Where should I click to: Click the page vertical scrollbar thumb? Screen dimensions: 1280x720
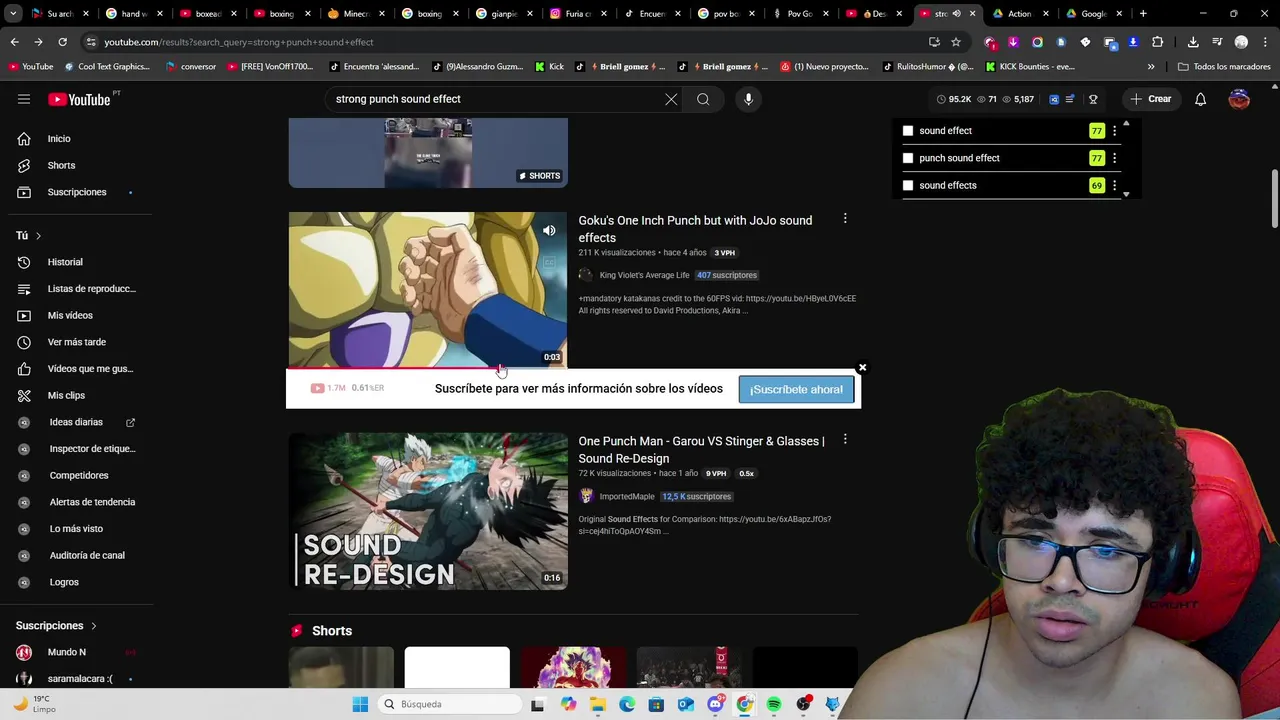pyautogui.click(x=1274, y=198)
